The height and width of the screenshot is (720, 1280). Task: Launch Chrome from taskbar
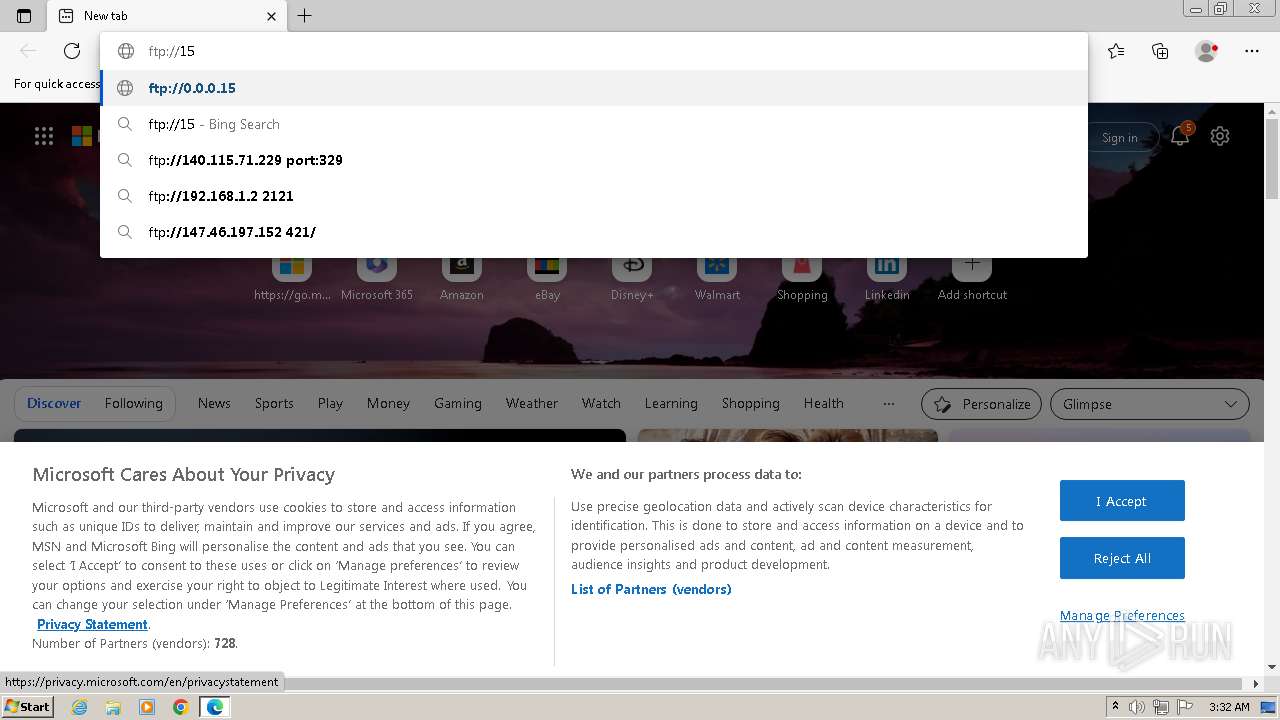coord(180,707)
